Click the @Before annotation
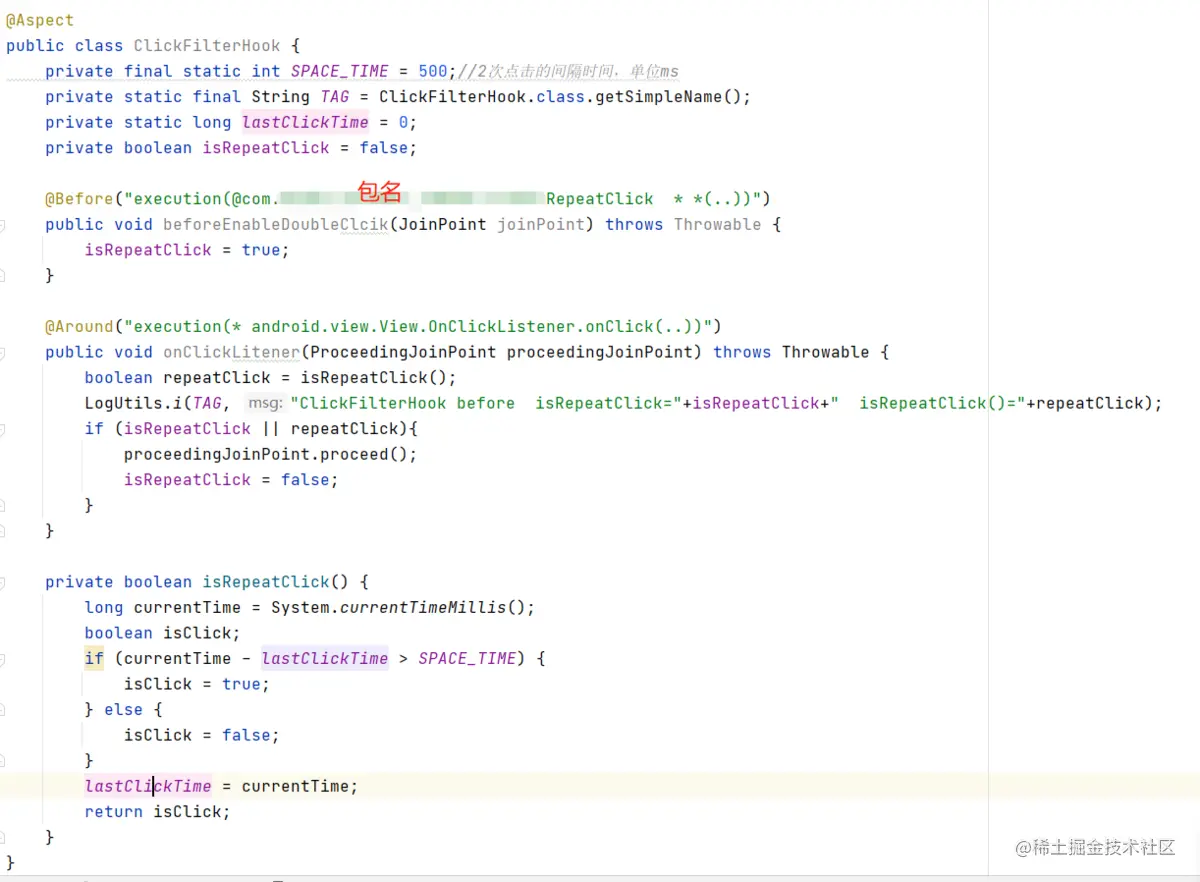This screenshot has height=882, width=1200. (x=79, y=199)
